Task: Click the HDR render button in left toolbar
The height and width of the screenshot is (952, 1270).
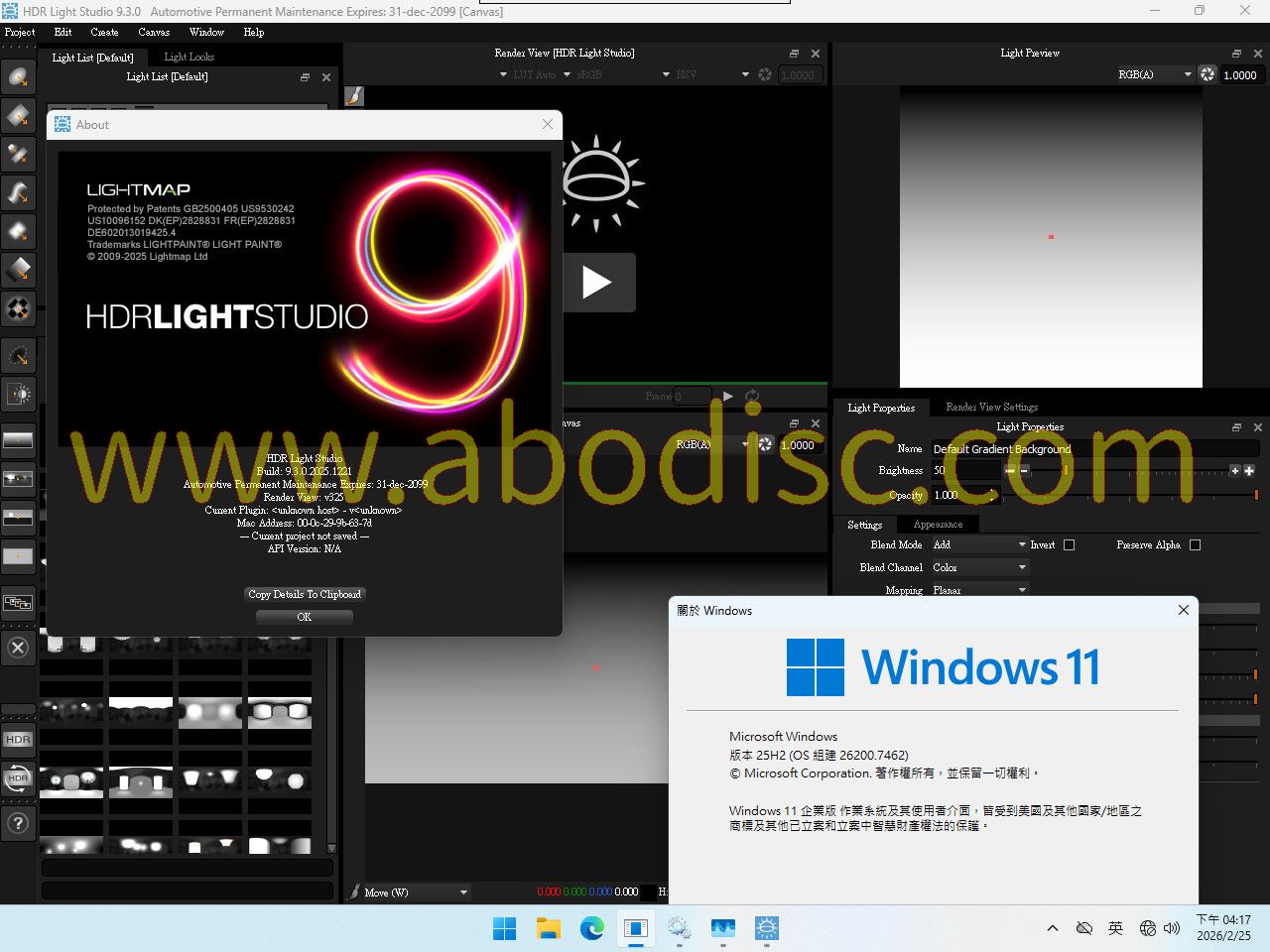Action: (18, 740)
